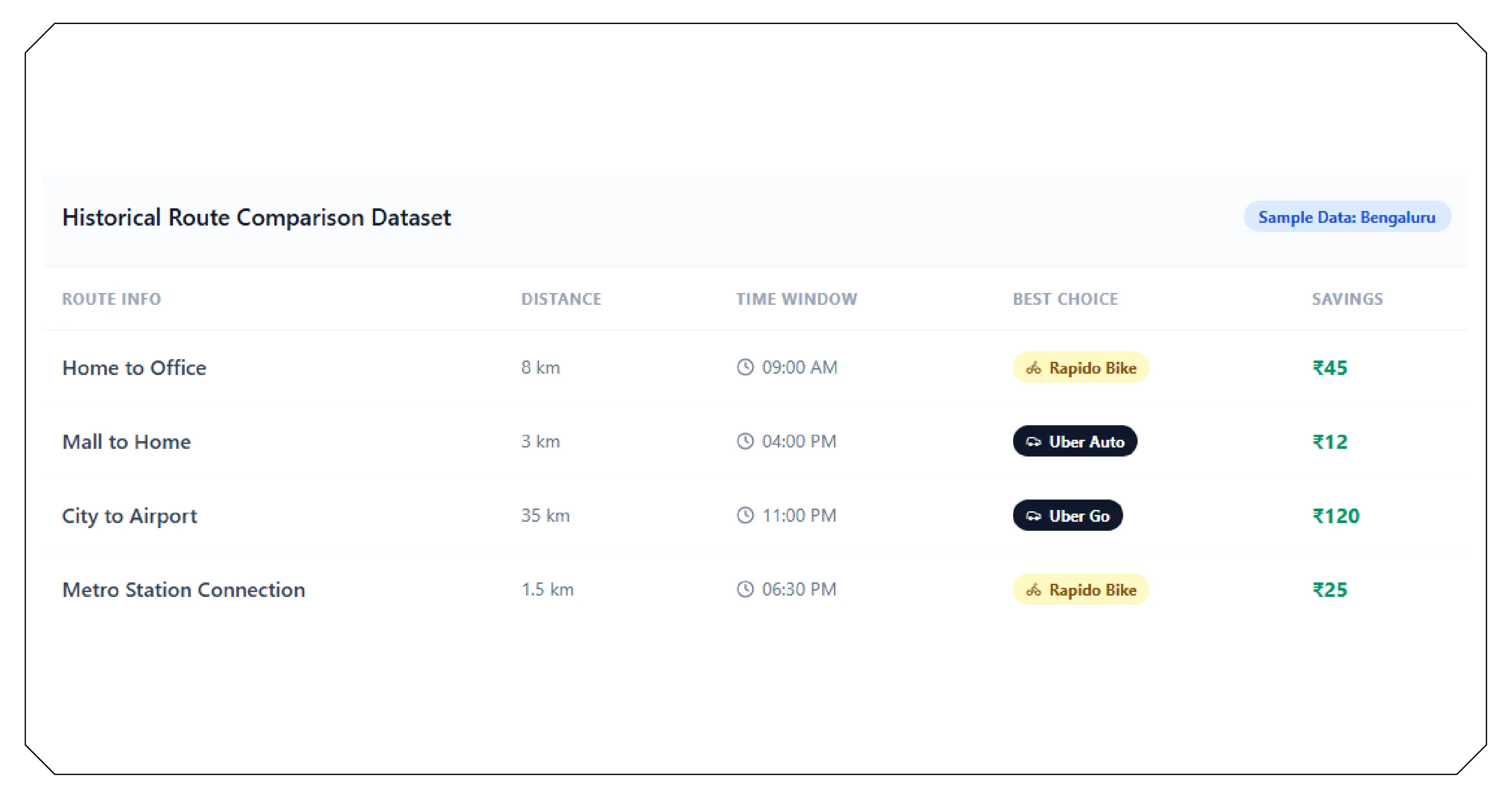The image size is (1512, 798).
Task: Click the ₹120 savings amount
Action: (1336, 516)
